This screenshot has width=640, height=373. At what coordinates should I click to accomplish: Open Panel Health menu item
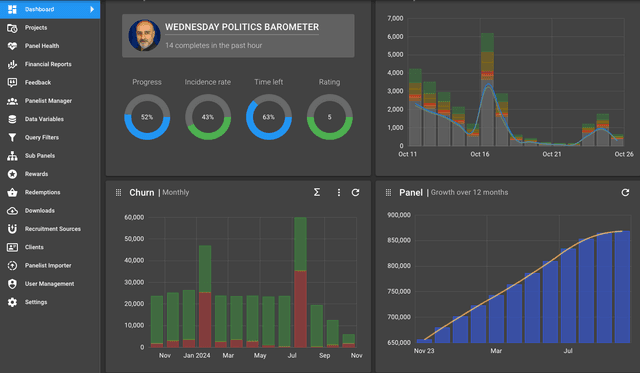point(50,46)
